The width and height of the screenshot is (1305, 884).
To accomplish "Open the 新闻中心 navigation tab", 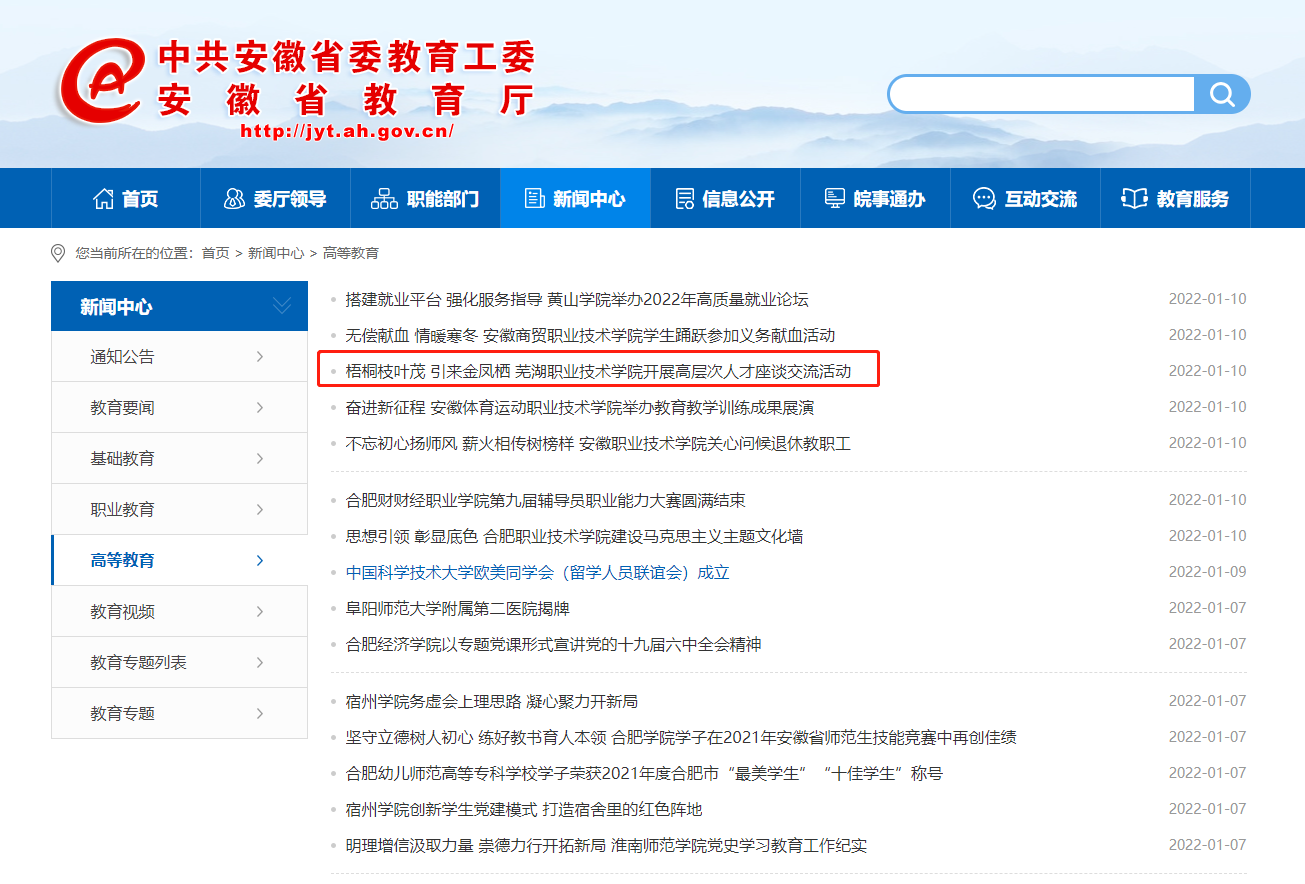I will tap(575, 198).
